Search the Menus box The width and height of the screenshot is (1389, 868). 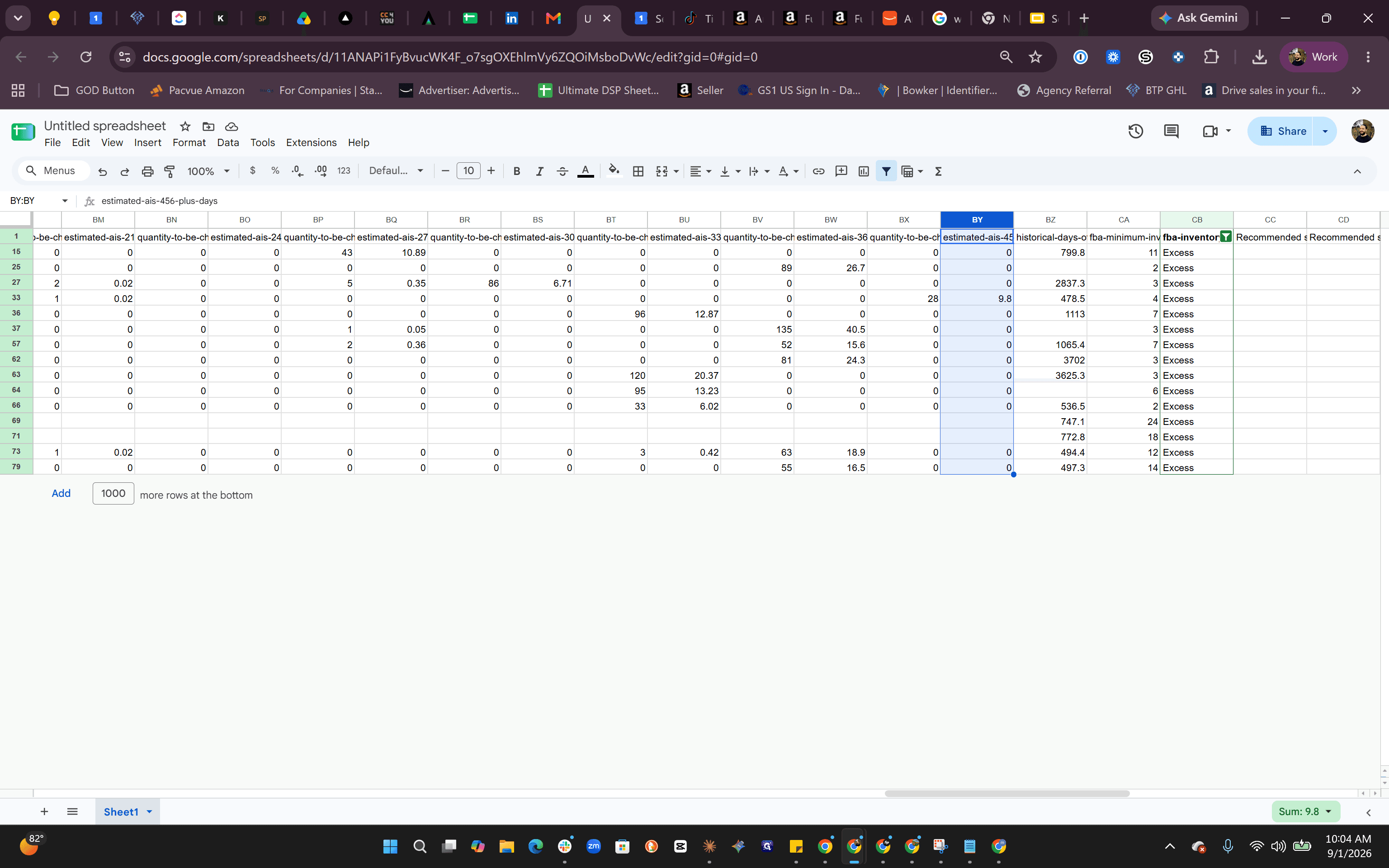pos(53,171)
